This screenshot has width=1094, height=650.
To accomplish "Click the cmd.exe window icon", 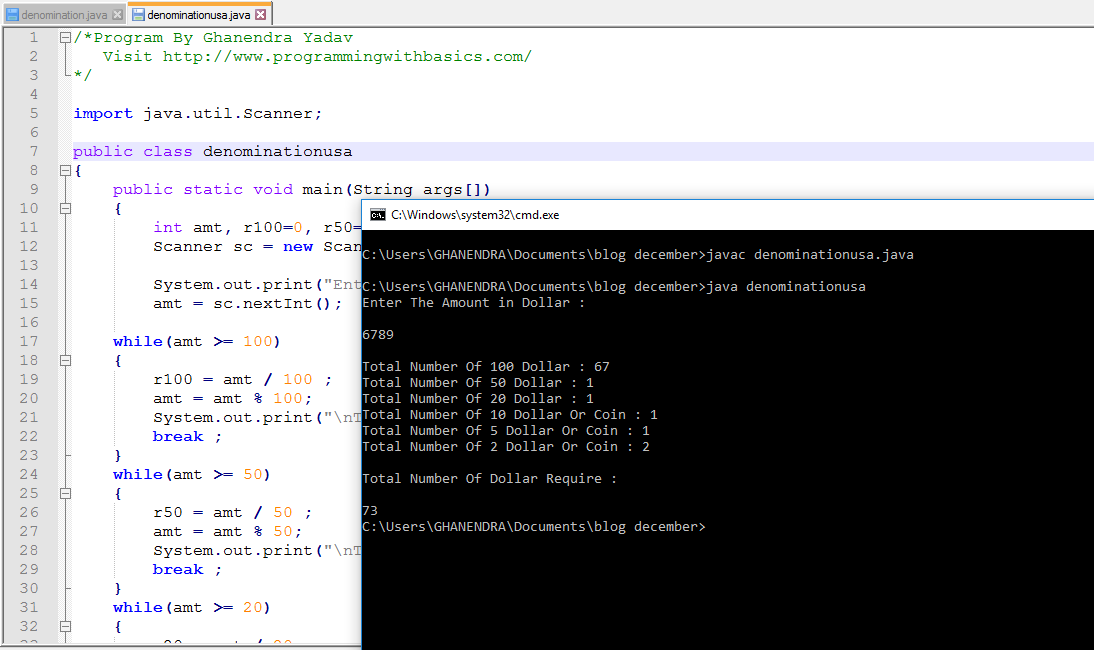I will 377,215.
